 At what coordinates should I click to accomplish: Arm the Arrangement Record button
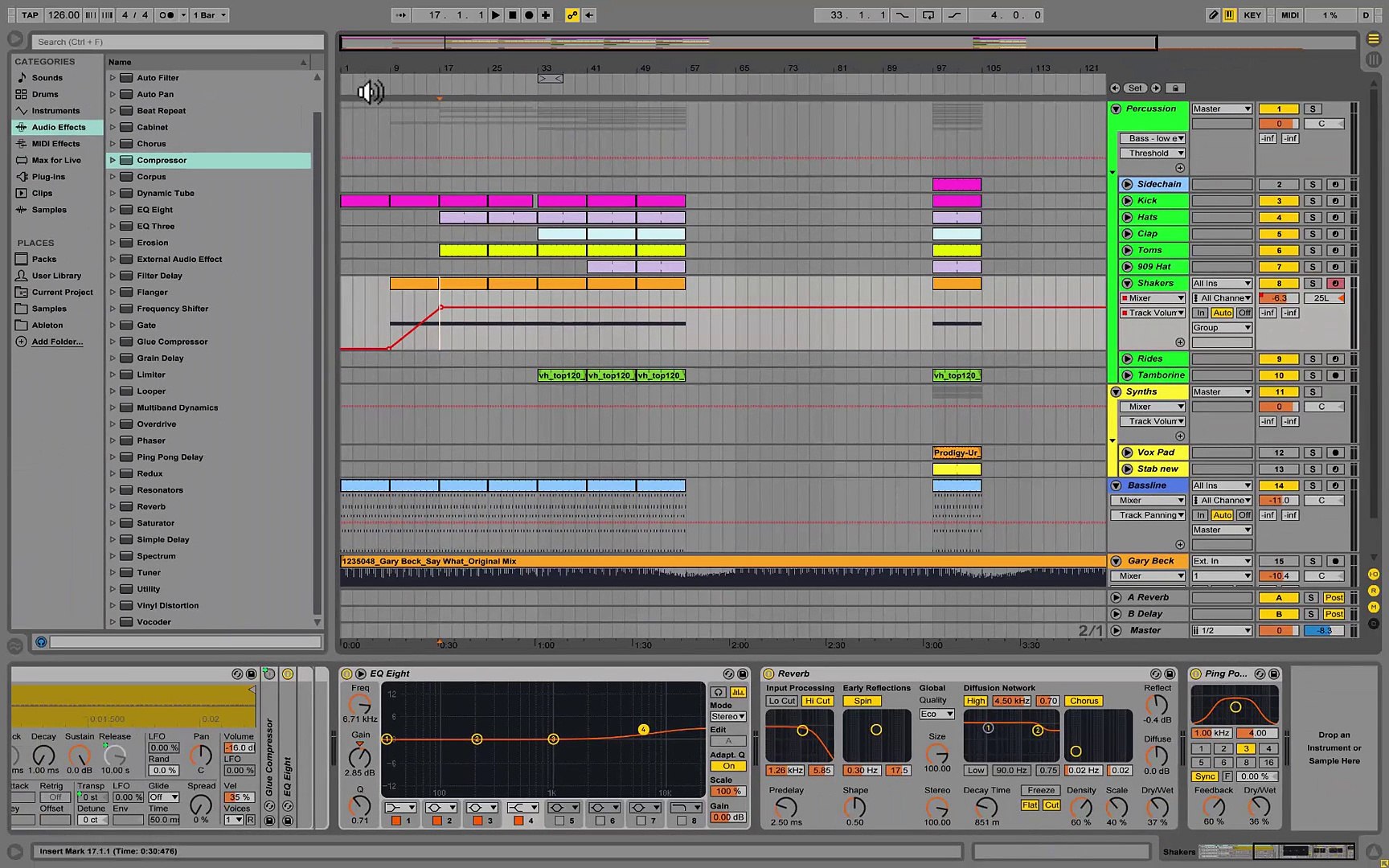[x=529, y=15]
